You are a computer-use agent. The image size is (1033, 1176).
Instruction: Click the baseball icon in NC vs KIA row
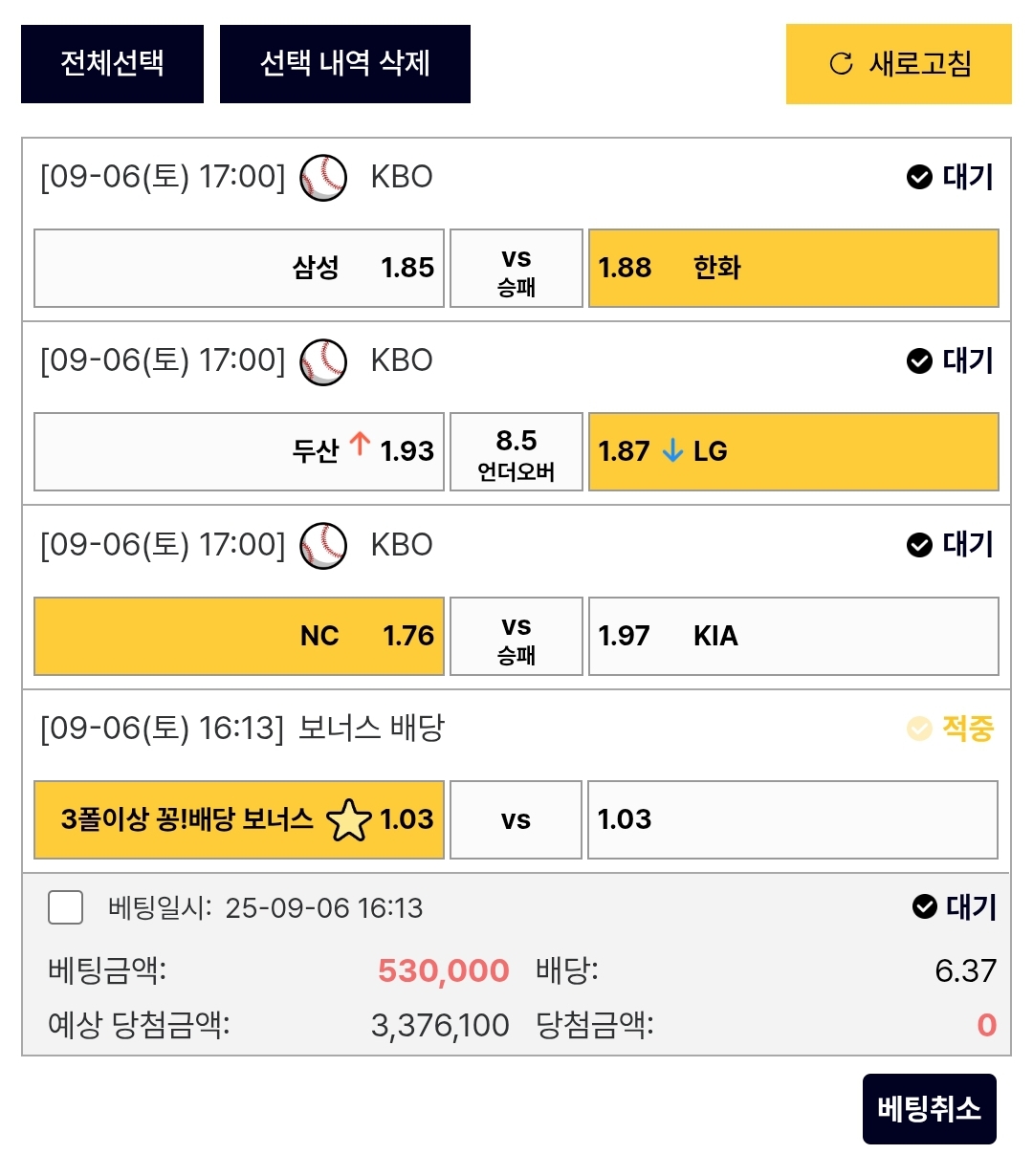tap(323, 546)
